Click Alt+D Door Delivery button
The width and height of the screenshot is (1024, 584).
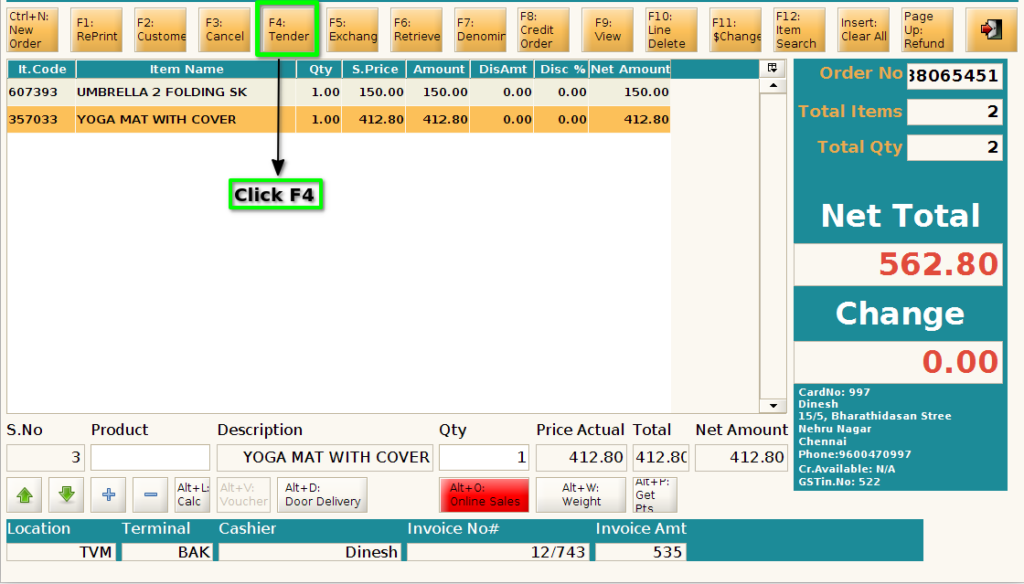click(322, 495)
